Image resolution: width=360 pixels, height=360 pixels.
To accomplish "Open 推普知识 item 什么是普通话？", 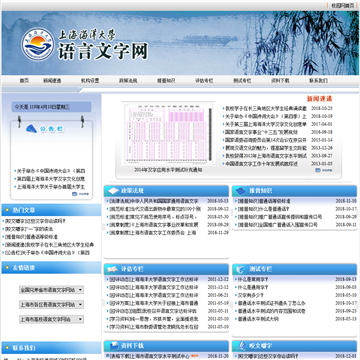I will coord(263,209).
